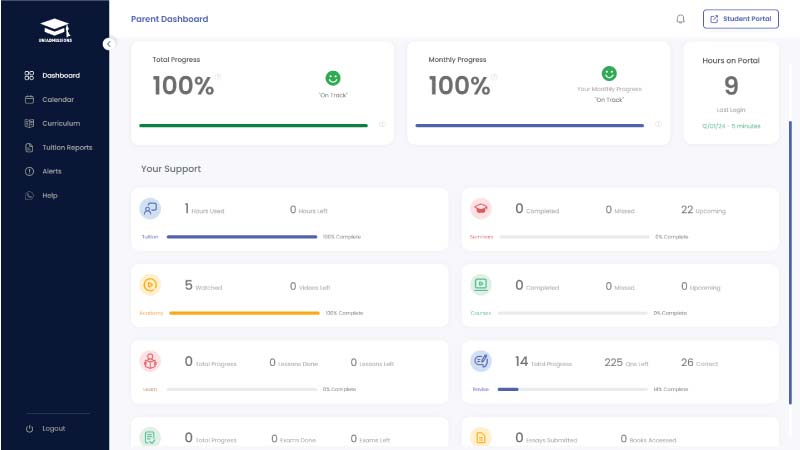Collapse the sidebar with the chevron button

[109, 44]
